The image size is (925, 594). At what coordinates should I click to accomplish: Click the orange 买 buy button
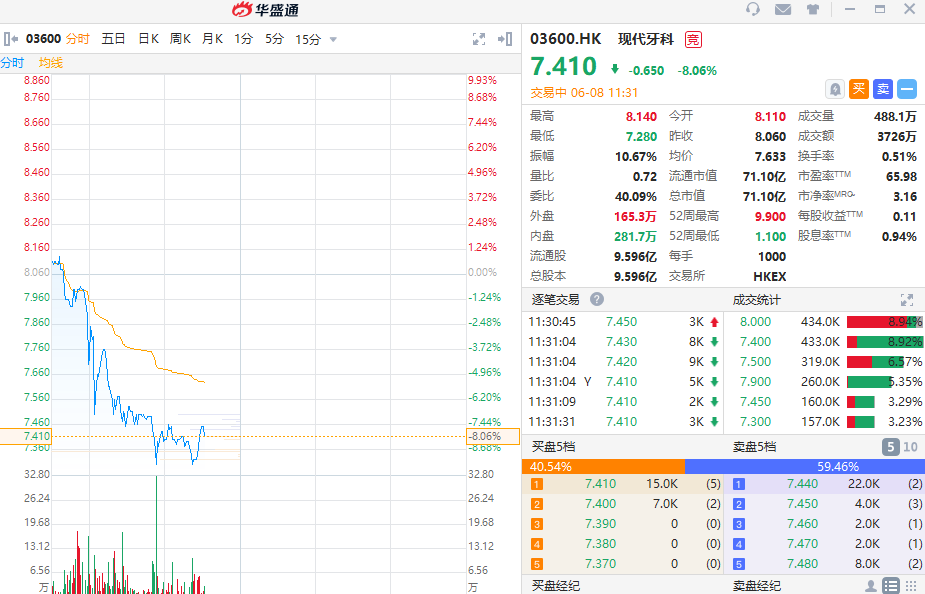point(859,89)
